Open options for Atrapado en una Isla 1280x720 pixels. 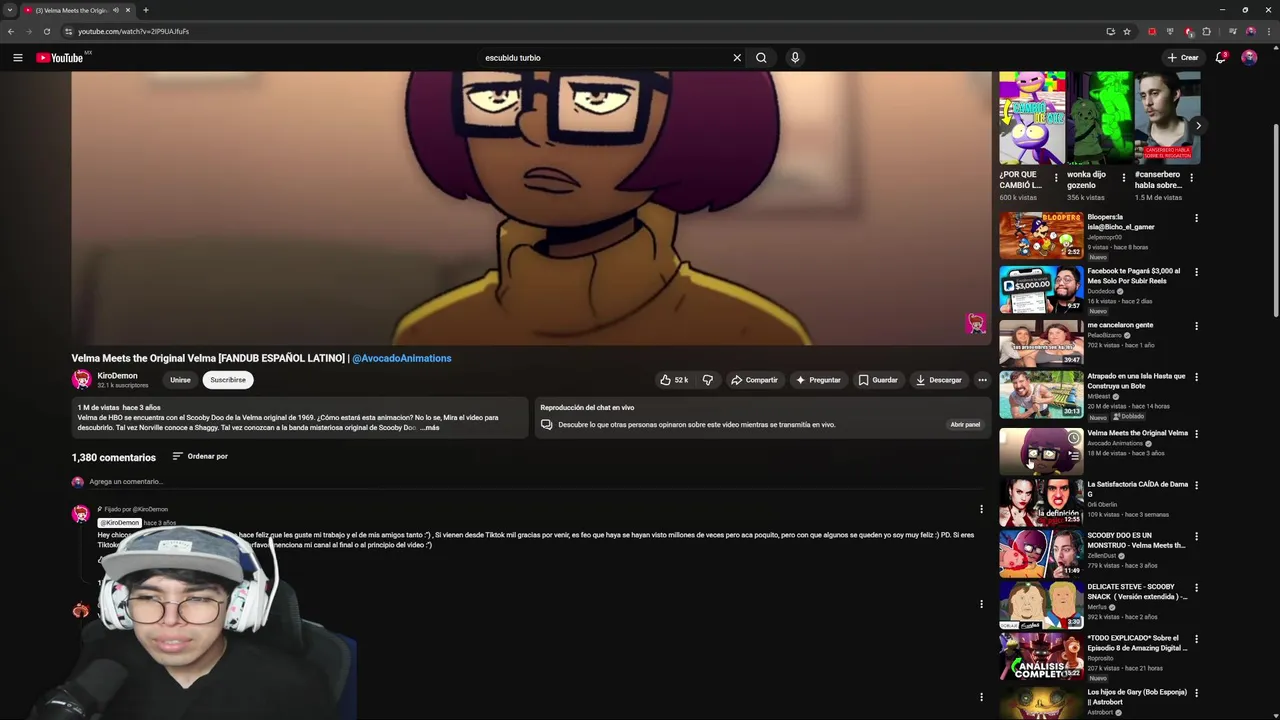point(1196,377)
